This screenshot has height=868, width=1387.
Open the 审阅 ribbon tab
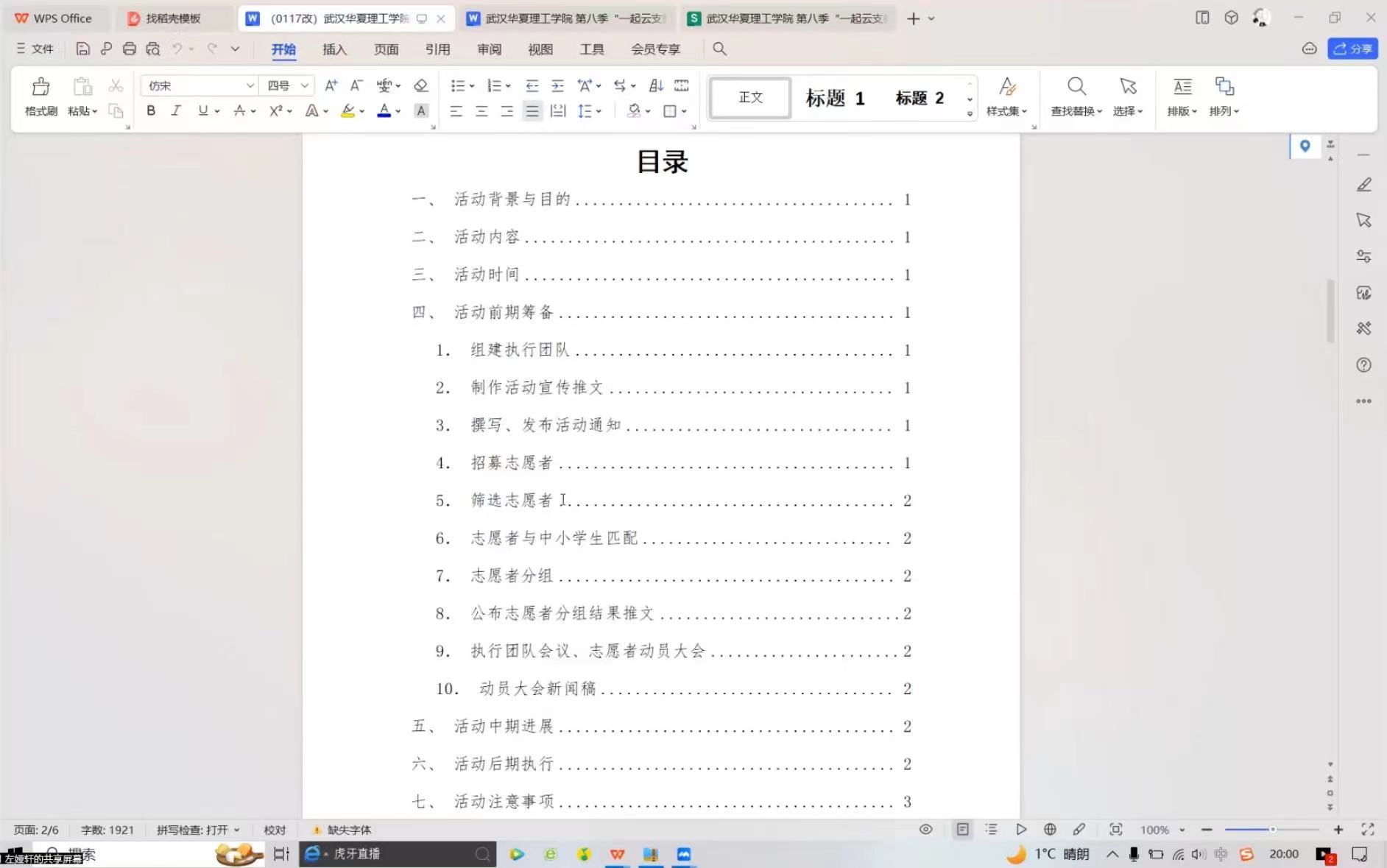(x=489, y=49)
